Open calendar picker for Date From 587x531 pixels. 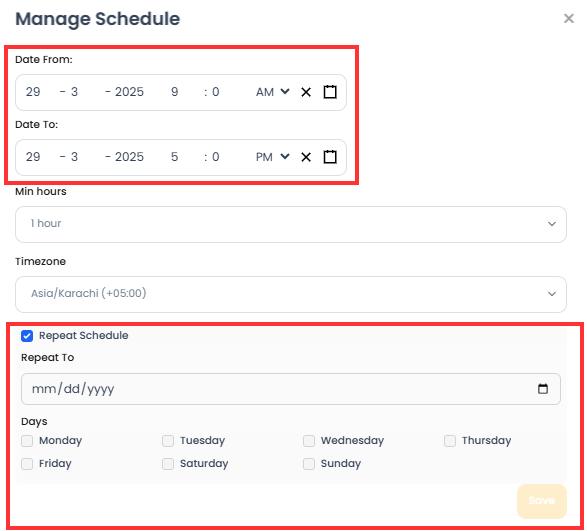(330, 92)
